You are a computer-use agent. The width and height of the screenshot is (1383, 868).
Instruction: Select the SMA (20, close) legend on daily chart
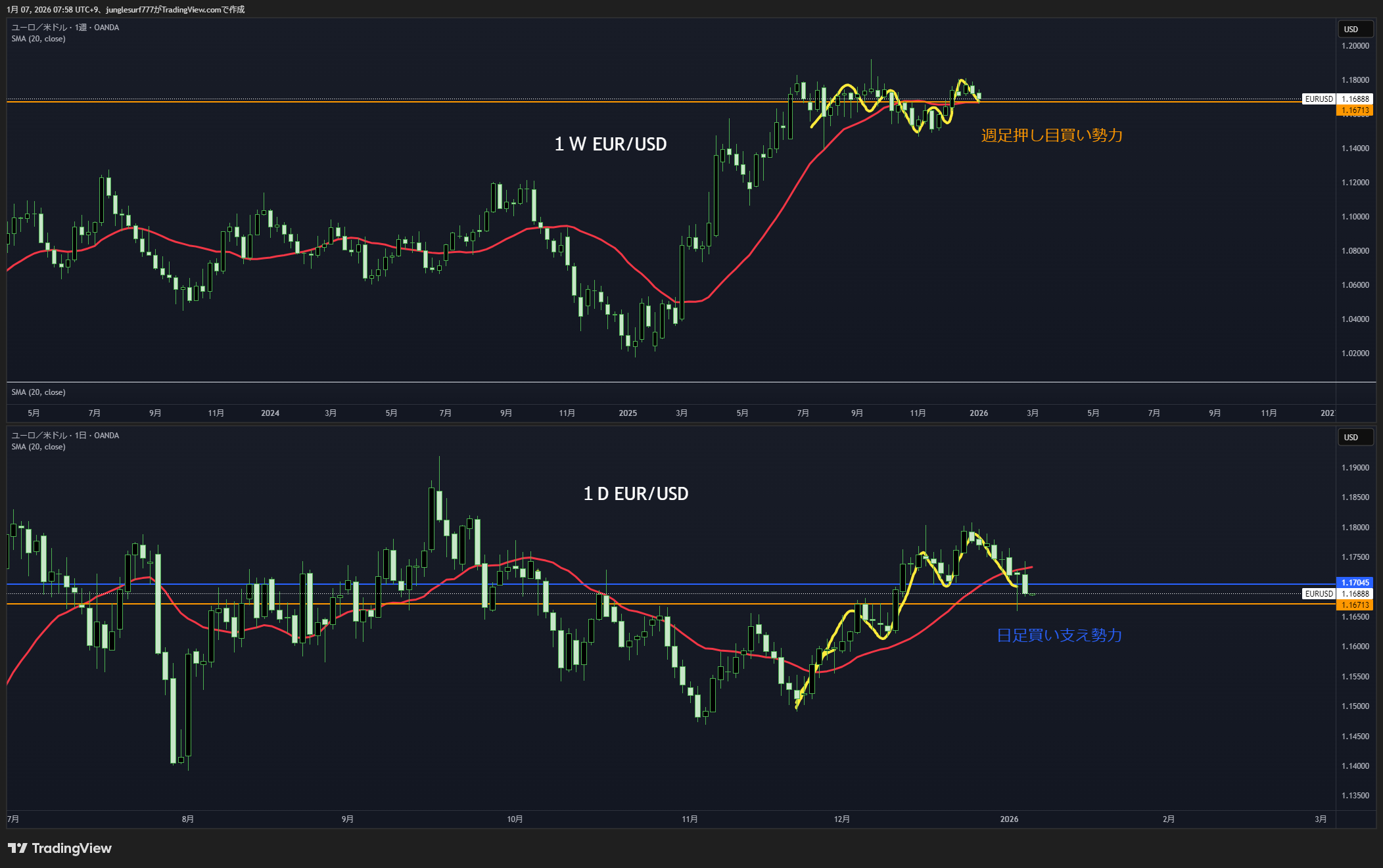(38, 447)
